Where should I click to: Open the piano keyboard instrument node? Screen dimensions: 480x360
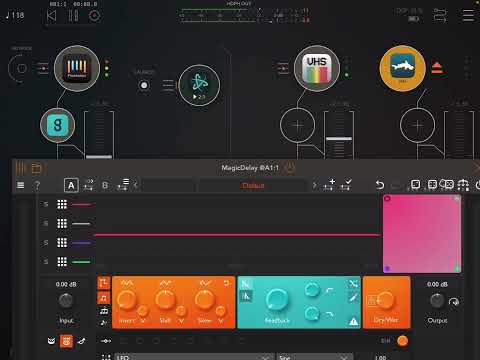tap(77, 68)
